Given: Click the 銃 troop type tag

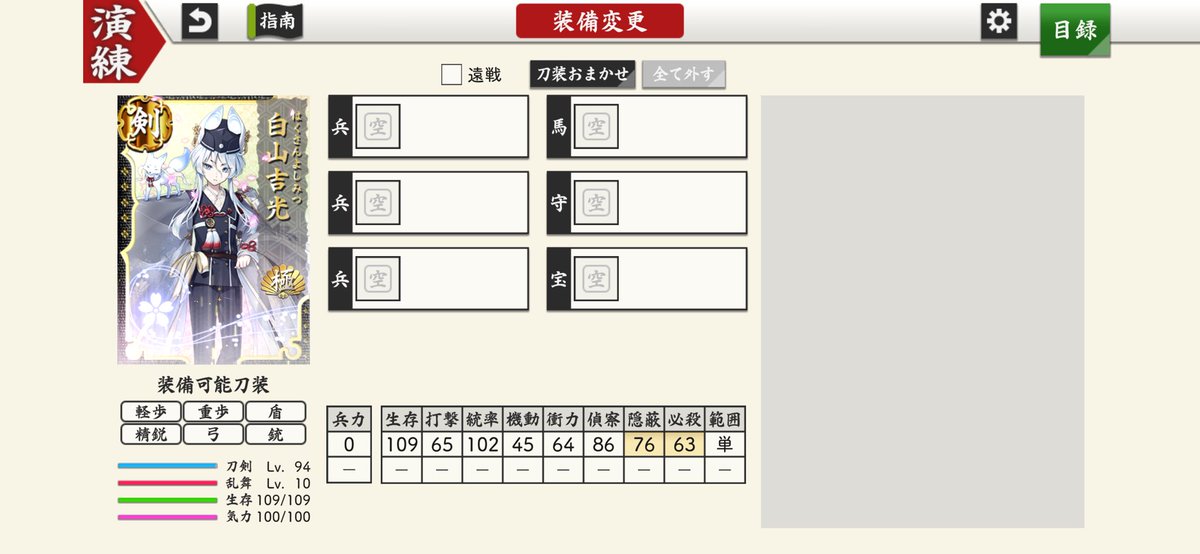Looking at the screenshot, I should tap(275, 434).
